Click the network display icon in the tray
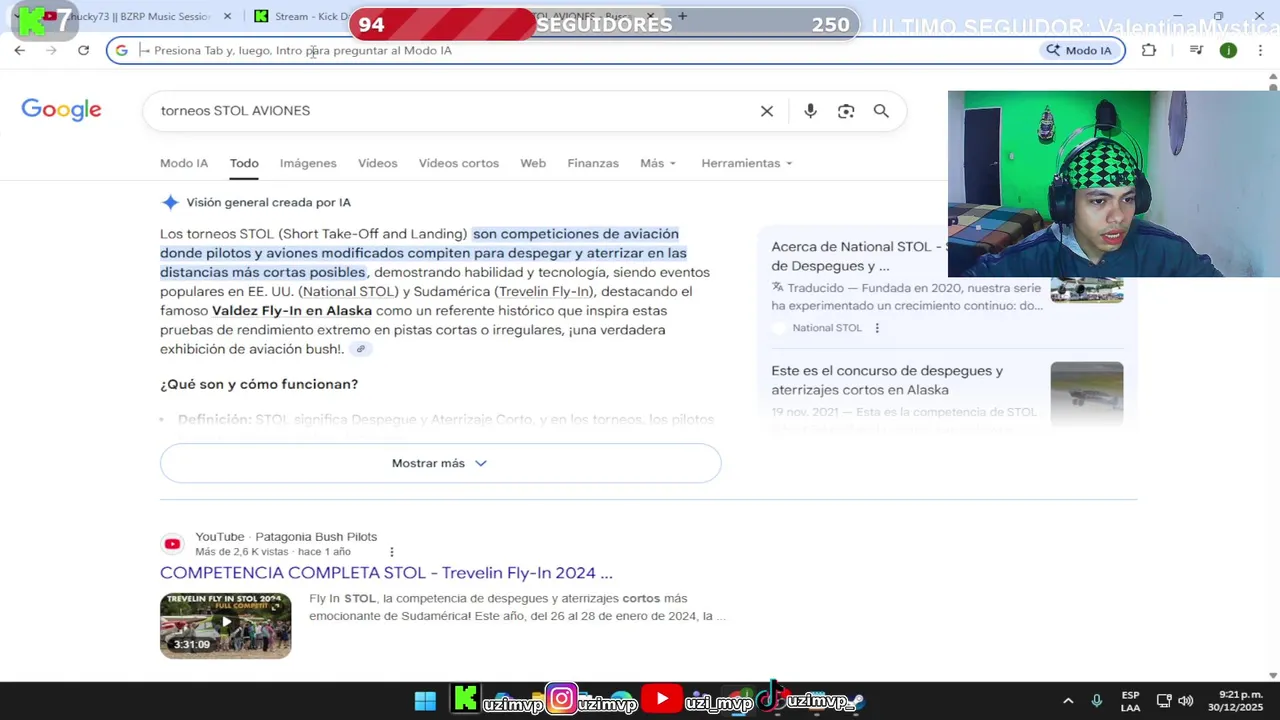Screen dimensions: 1280x720 [x=1164, y=701]
